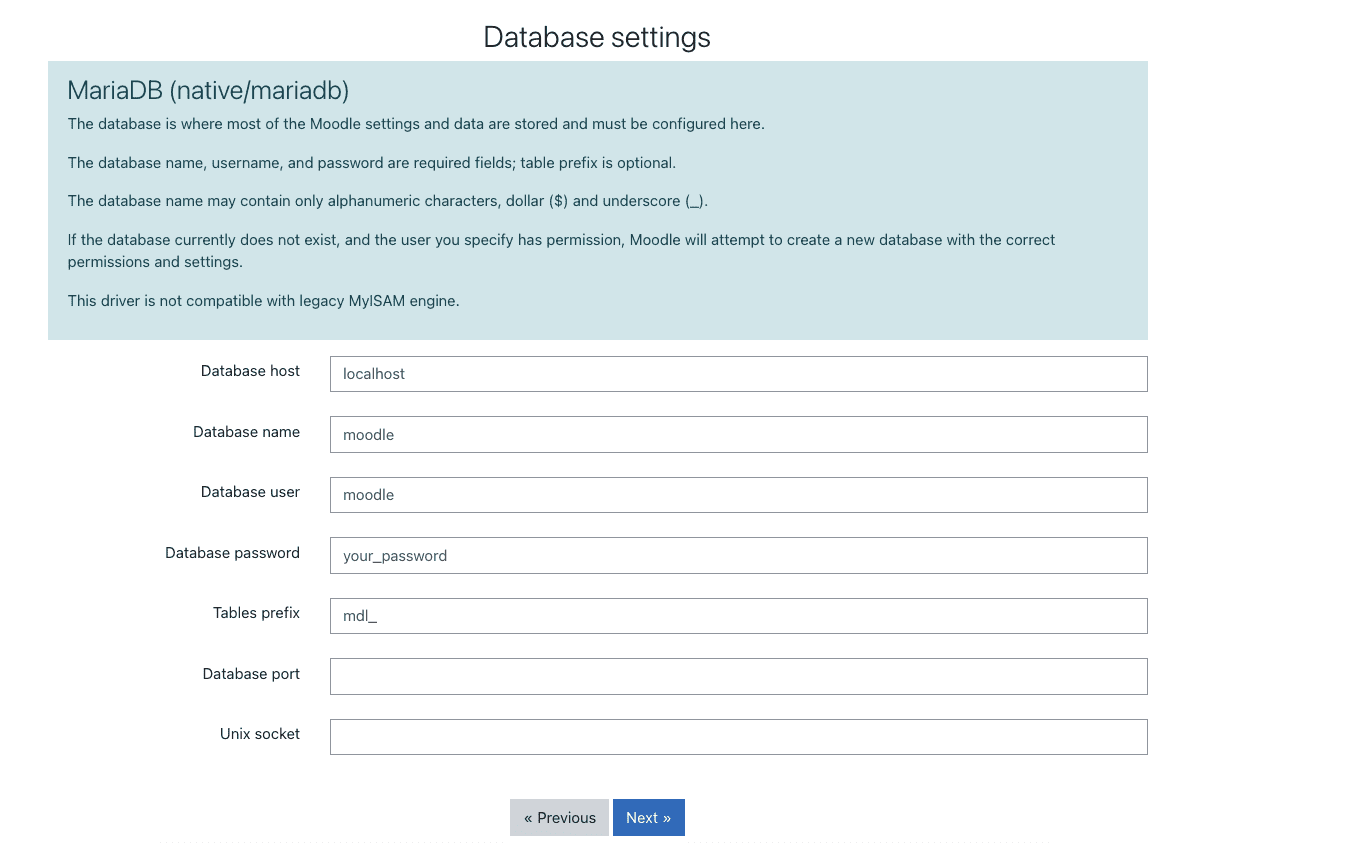Click the "Unix socket" label
1359x843 pixels.
(260, 734)
